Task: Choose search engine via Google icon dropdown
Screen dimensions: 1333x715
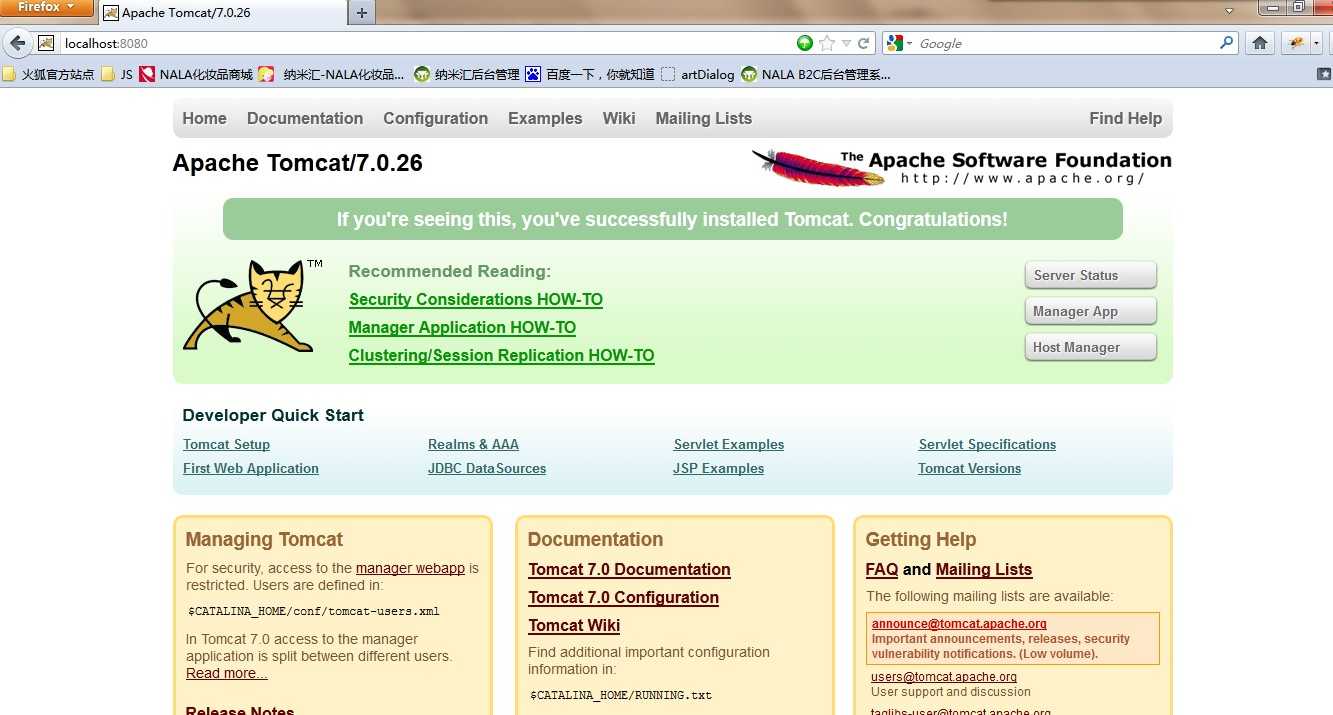Action: (898, 43)
